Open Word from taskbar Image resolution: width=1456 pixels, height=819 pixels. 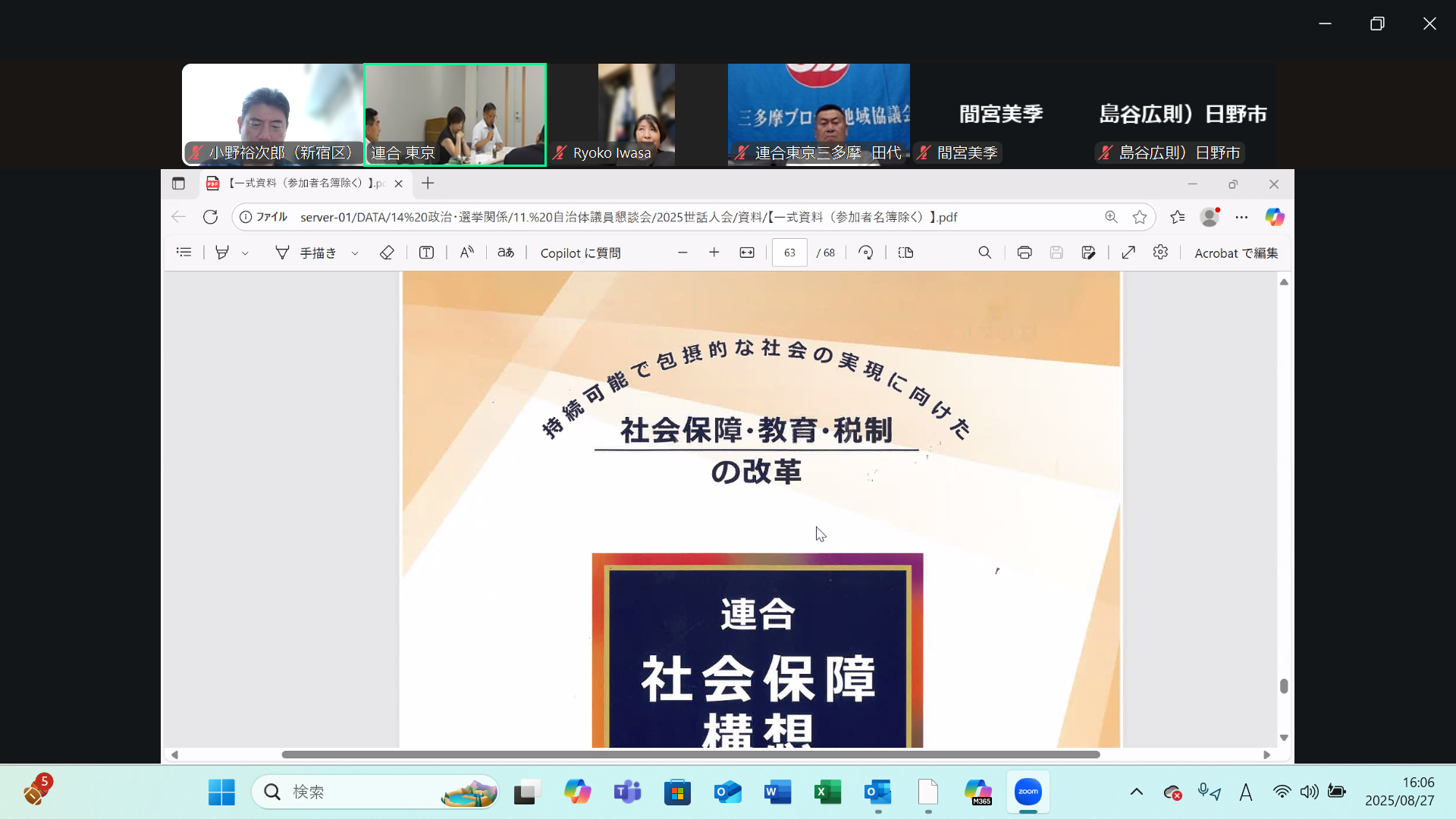point(777,792)
